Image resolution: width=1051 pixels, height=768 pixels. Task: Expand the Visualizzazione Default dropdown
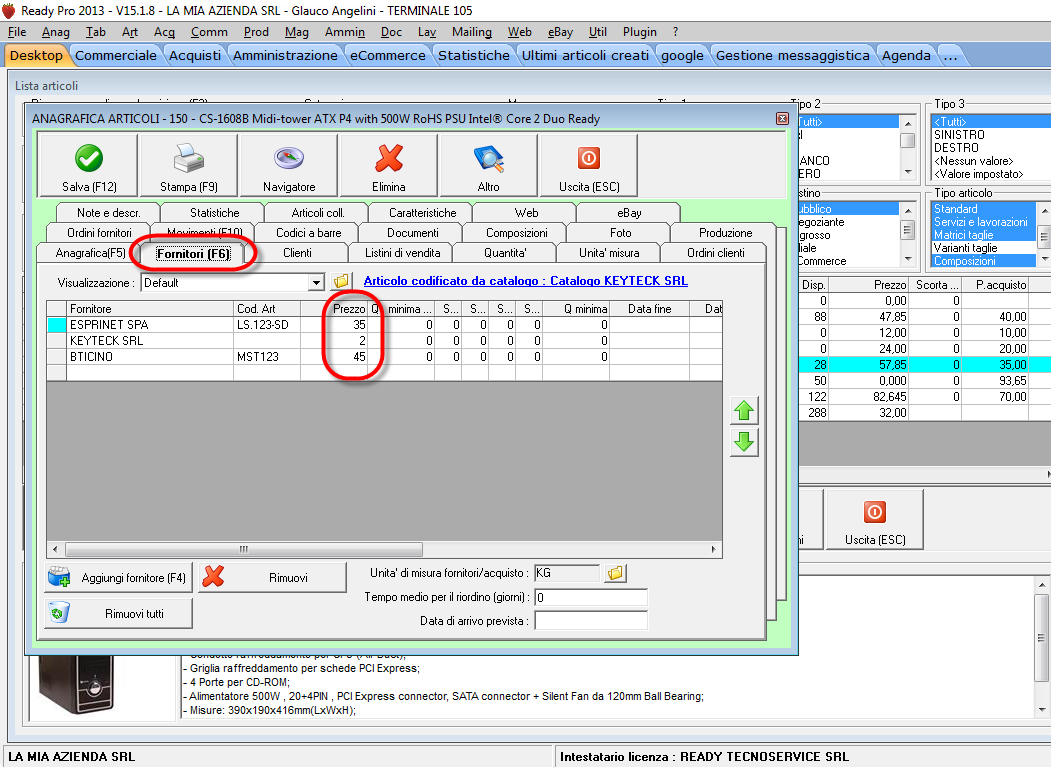click(x=317, y=283)
